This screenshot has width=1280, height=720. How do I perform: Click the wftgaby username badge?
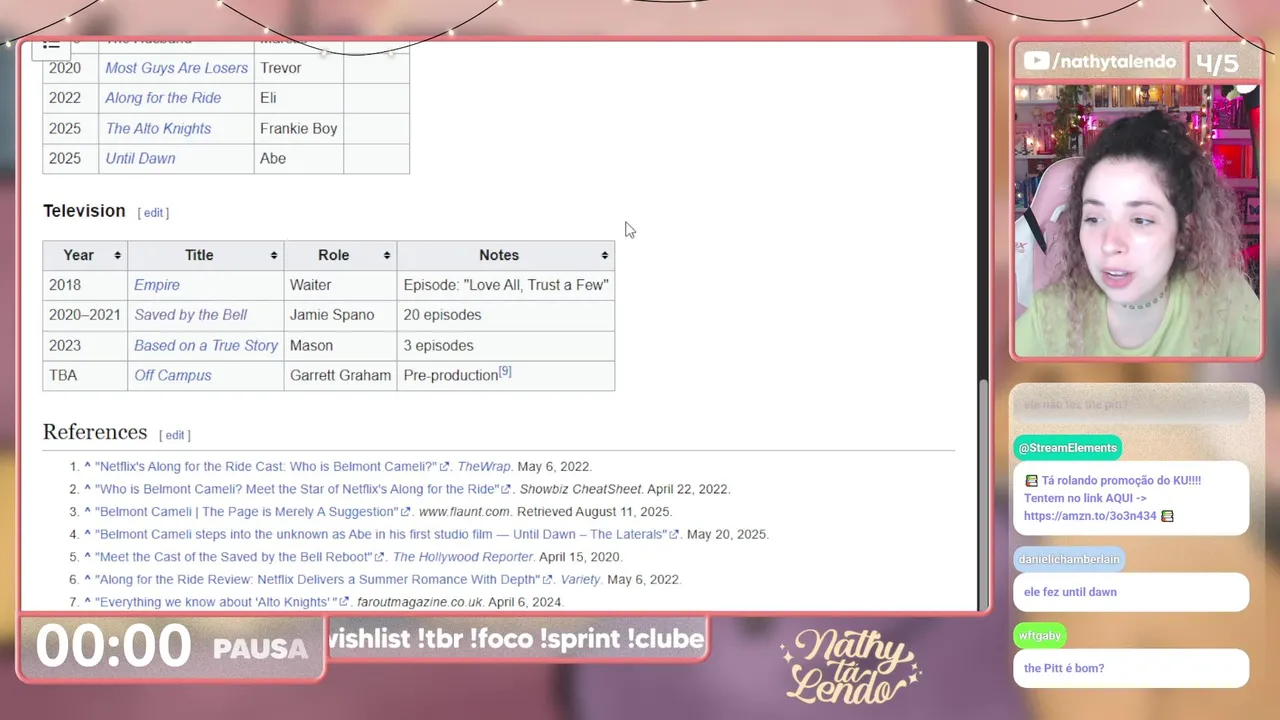tap(1040, 635)
